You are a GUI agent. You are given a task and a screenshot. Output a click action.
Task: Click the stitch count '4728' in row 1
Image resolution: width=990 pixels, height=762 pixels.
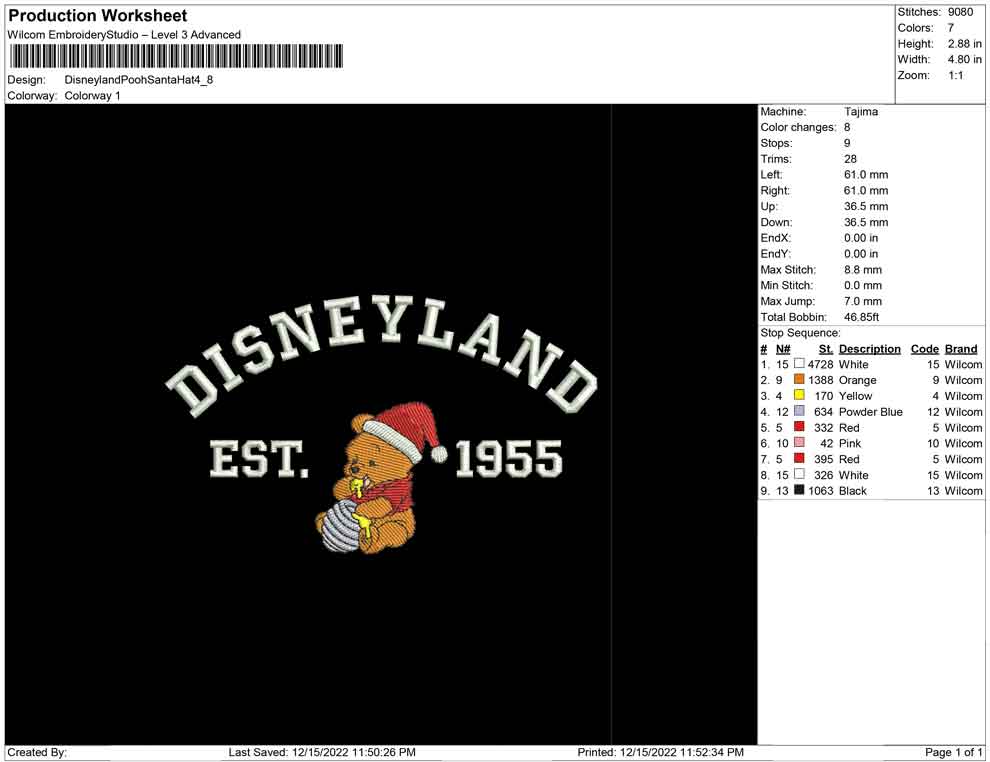tap(820, 364)
